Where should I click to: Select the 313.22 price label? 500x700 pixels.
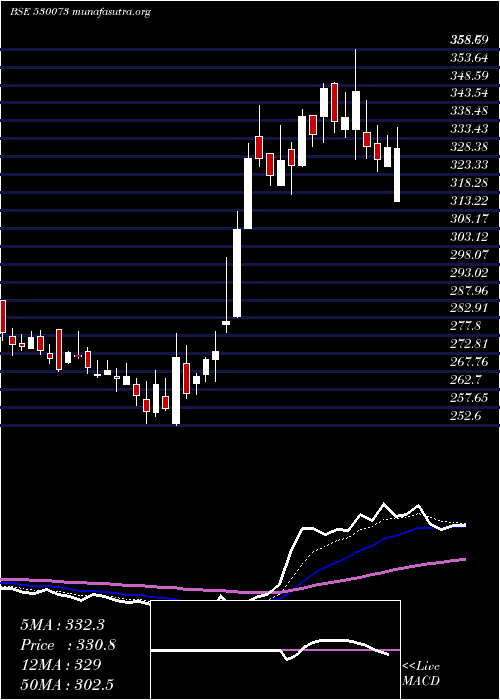[468, 200]
